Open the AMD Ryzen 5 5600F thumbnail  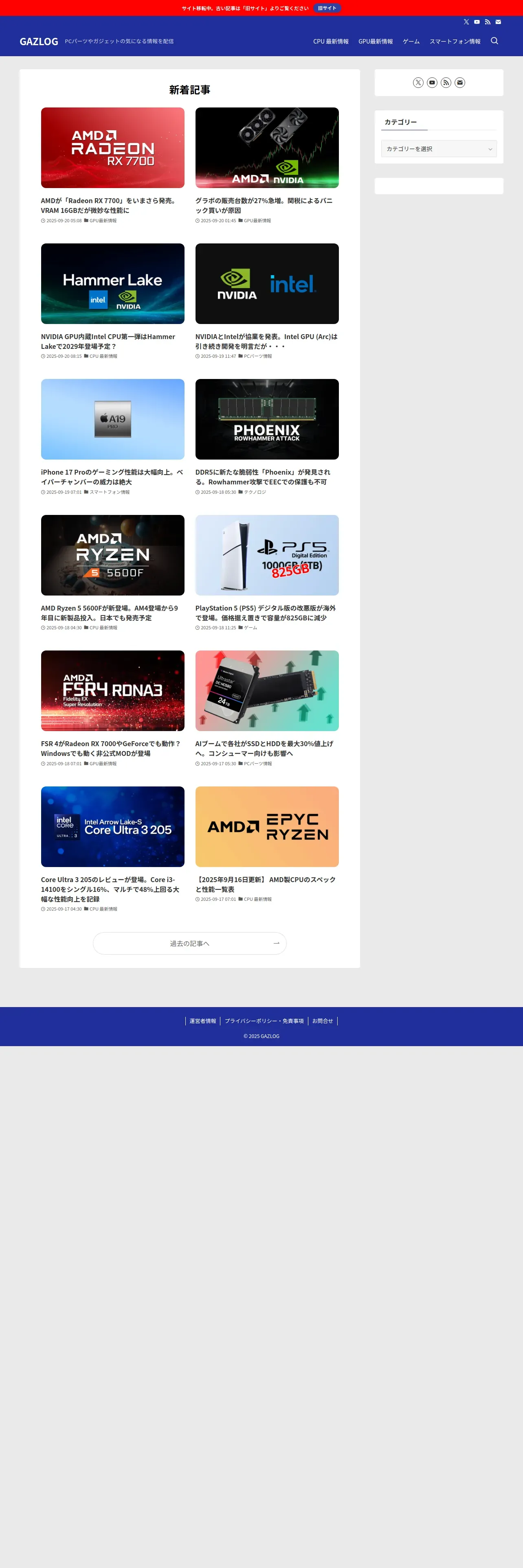[x=113, y=555]
